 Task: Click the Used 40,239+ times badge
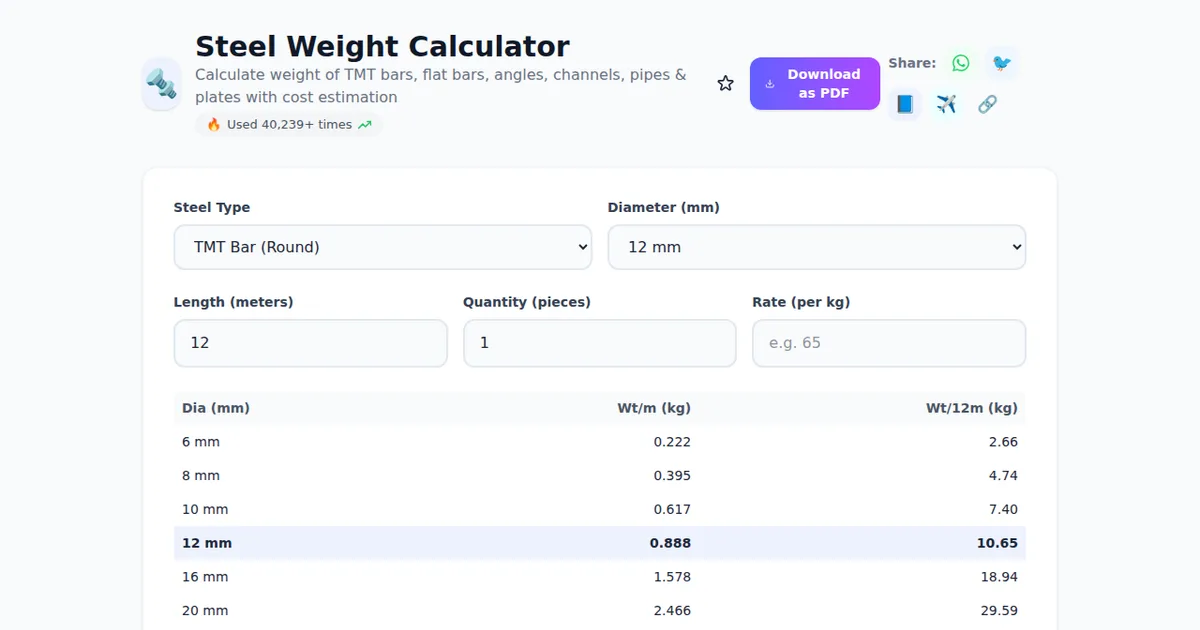tap(288, 125)
